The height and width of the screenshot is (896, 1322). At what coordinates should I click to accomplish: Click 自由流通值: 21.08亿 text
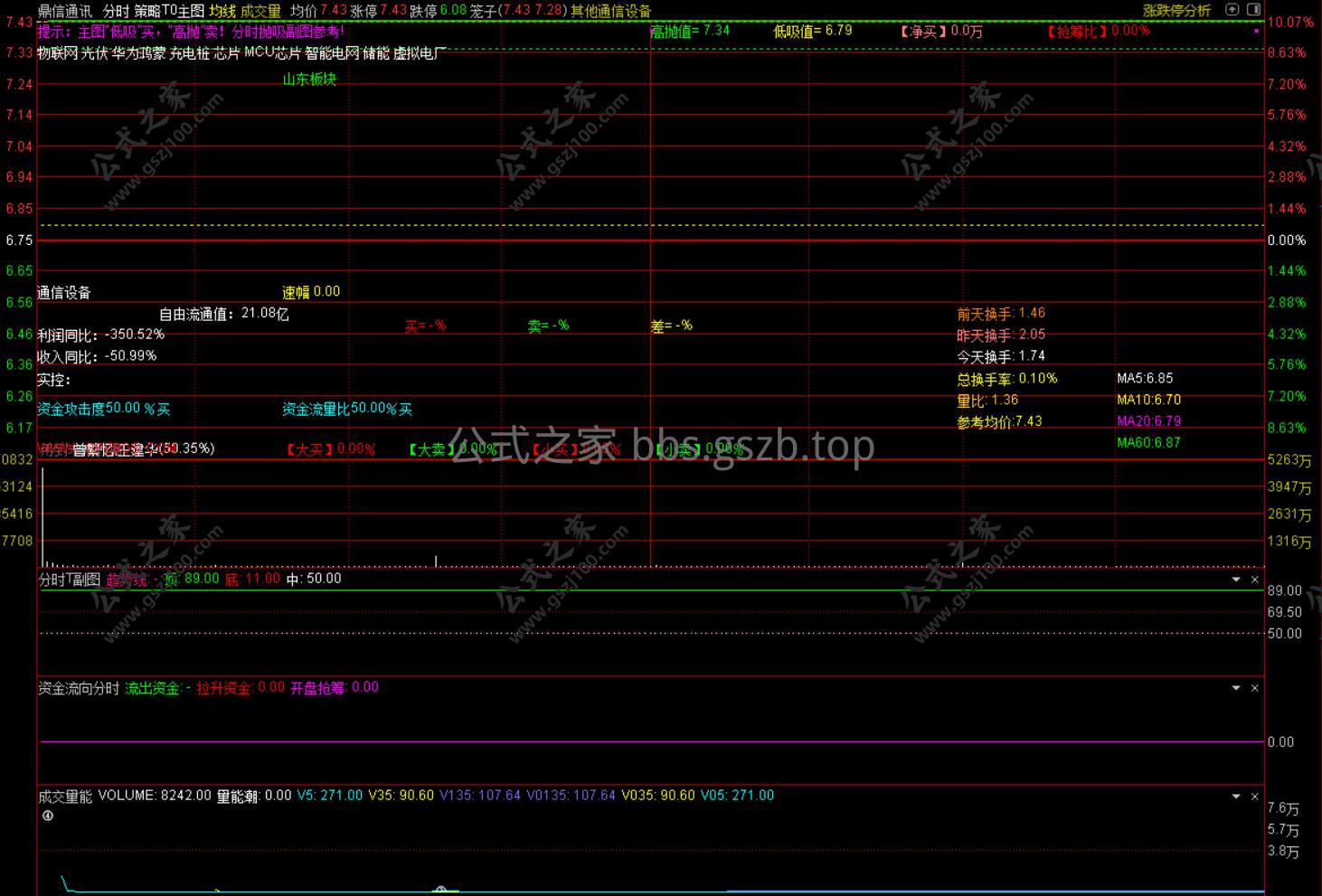[x=224, y=314]
